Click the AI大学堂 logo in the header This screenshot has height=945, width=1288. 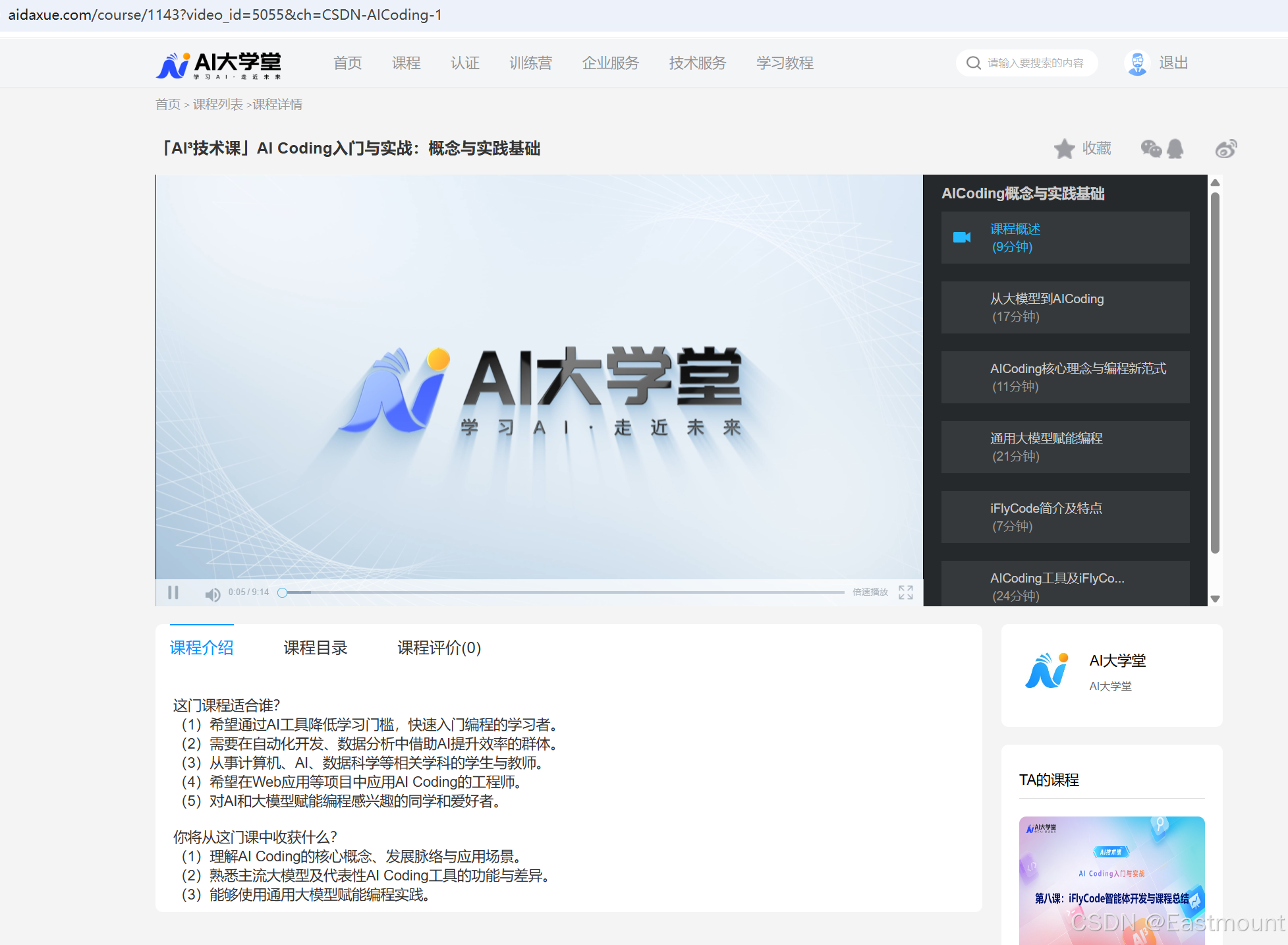[x=218, y=65]
